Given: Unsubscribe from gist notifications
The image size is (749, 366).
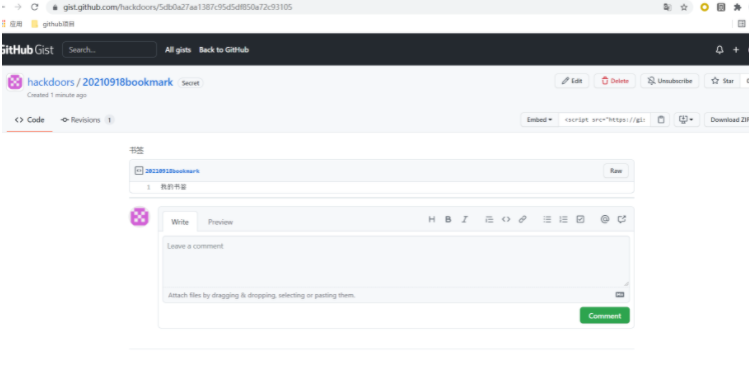Looking at the screenshot, I should click(x=670, y=81).
